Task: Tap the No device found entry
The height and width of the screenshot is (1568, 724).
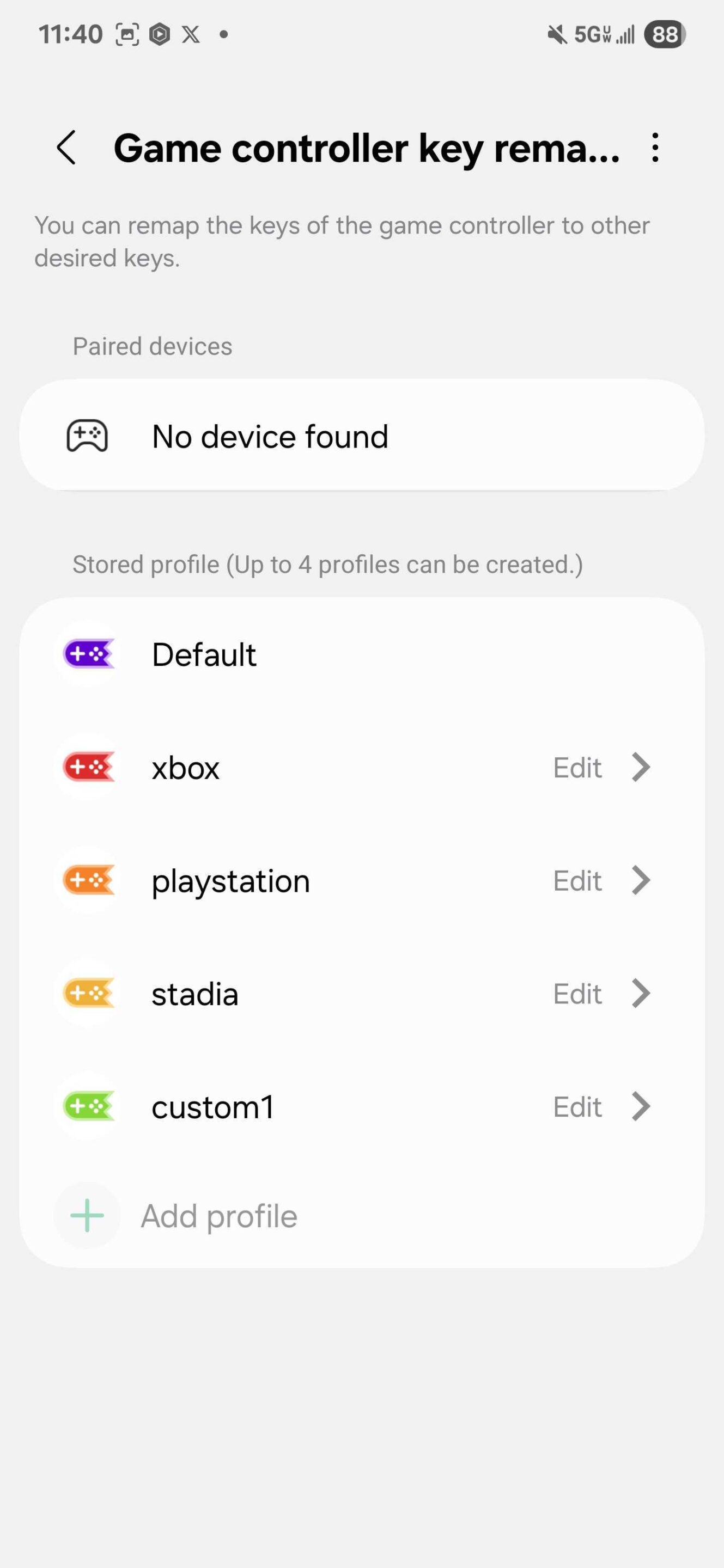Action: [x=270, y=437]
